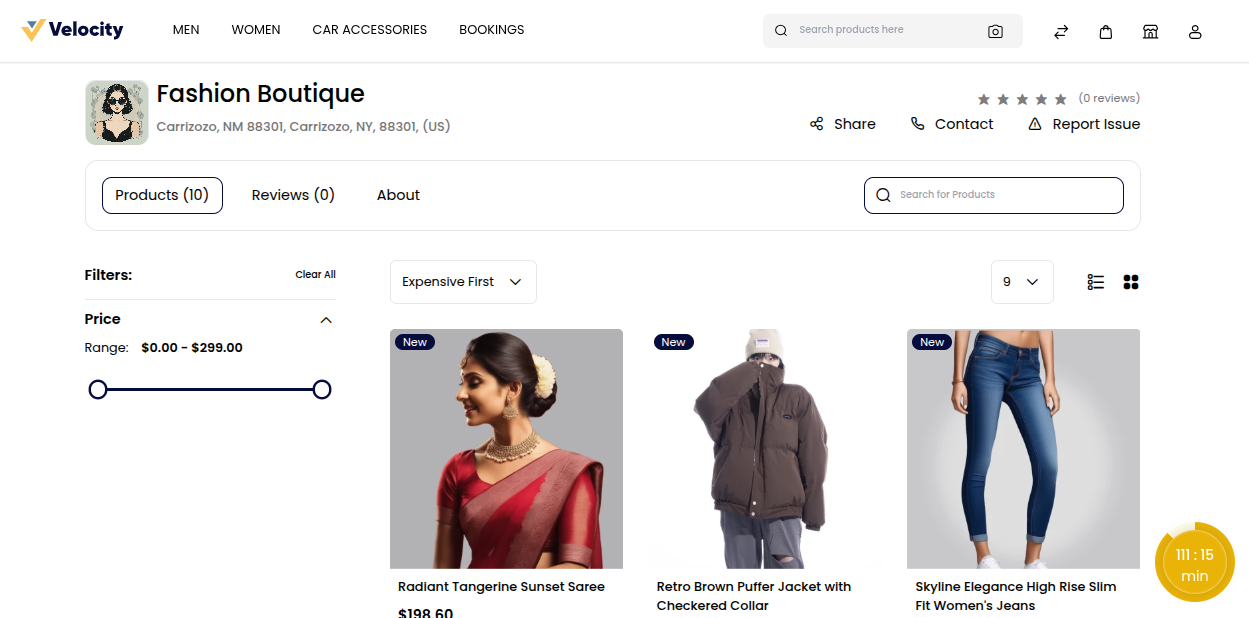Click the compare products arrows icon
Screen dimensions: 1249x618
(x=1061, y=32)
